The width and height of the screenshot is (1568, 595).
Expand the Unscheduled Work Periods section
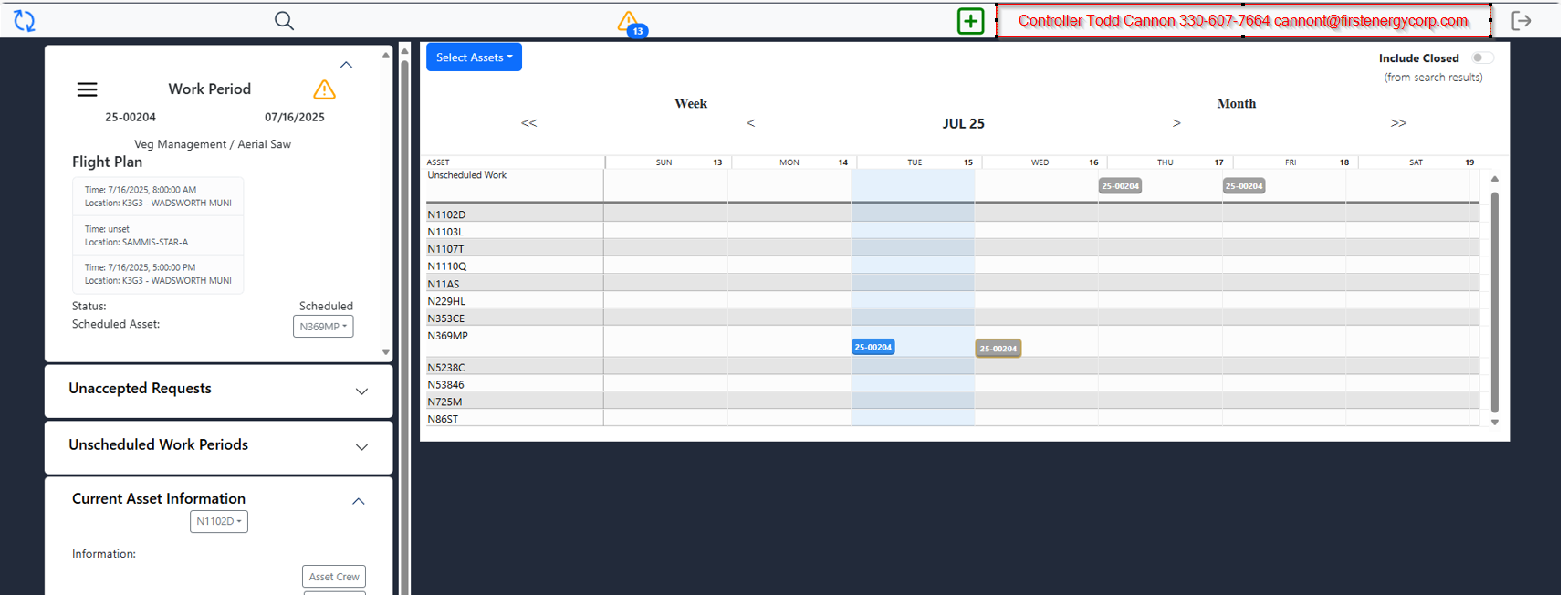361,447
